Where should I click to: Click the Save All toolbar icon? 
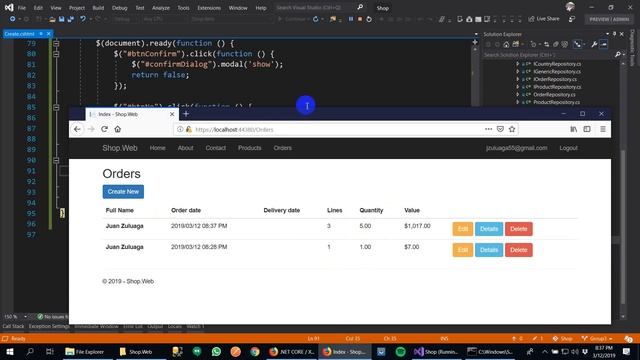[x=71, y=19]
